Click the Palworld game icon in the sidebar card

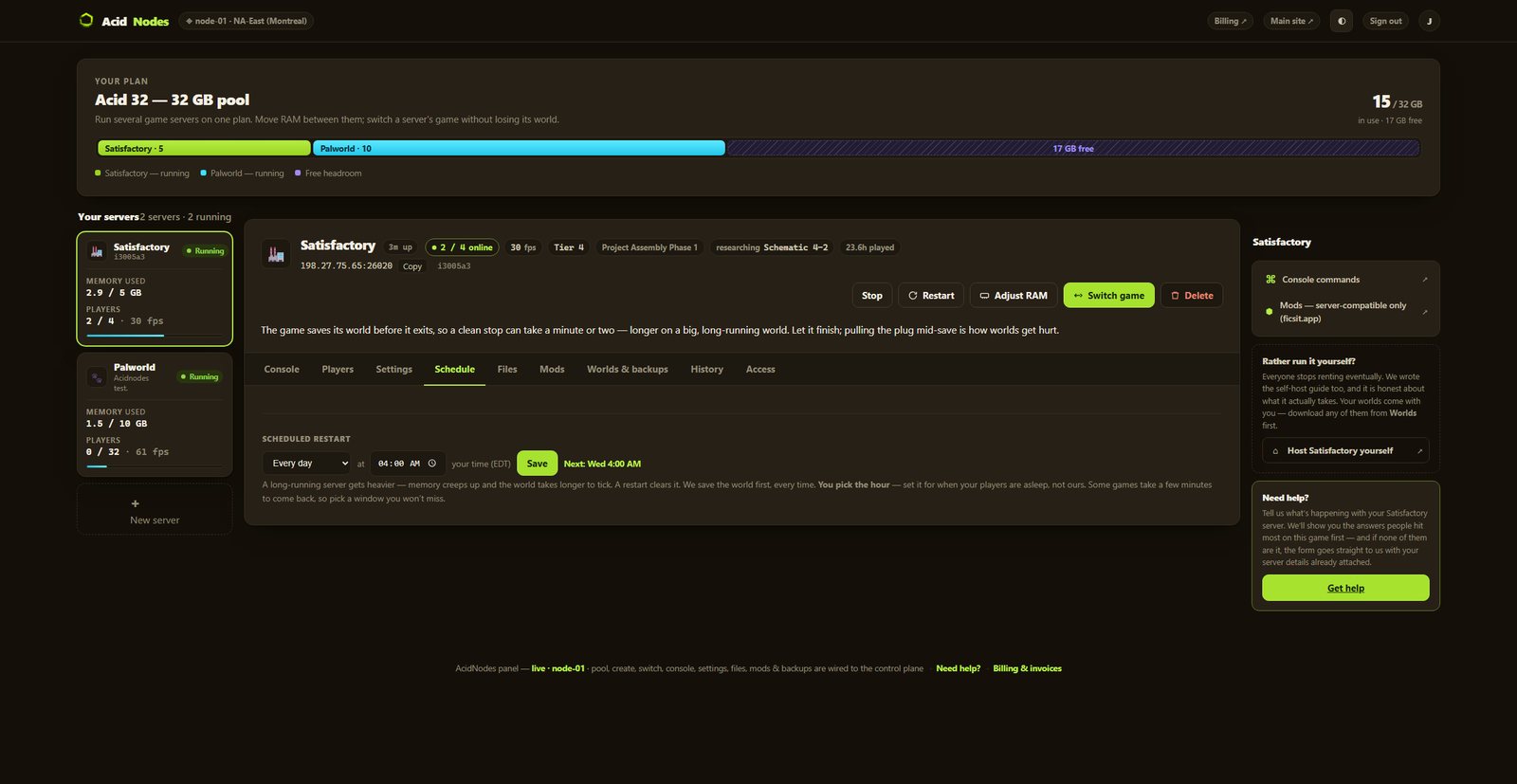coord(97,376)
